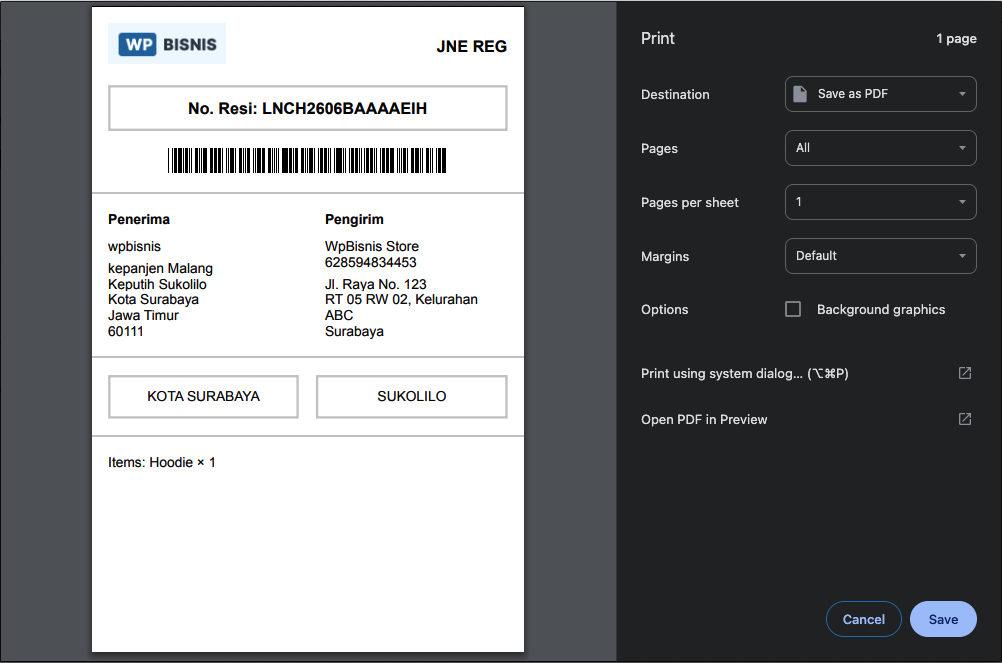Image resolution: width=1002 pixels, height=663 pixels.
Task: Click the postal code 60111
Action: pyautogui.click(x=126, y=332)
